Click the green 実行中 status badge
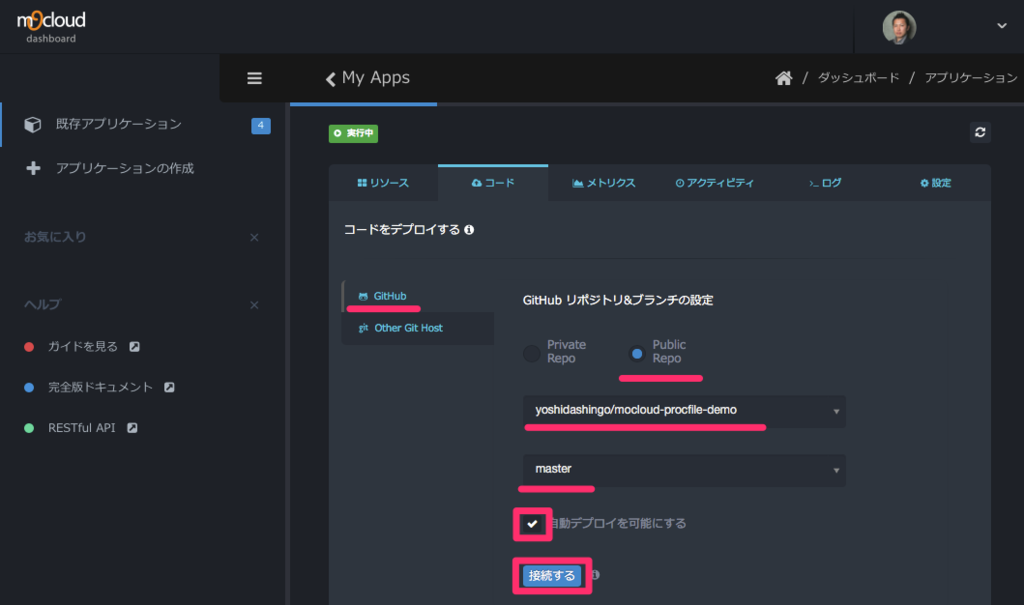 click(353, 133)
